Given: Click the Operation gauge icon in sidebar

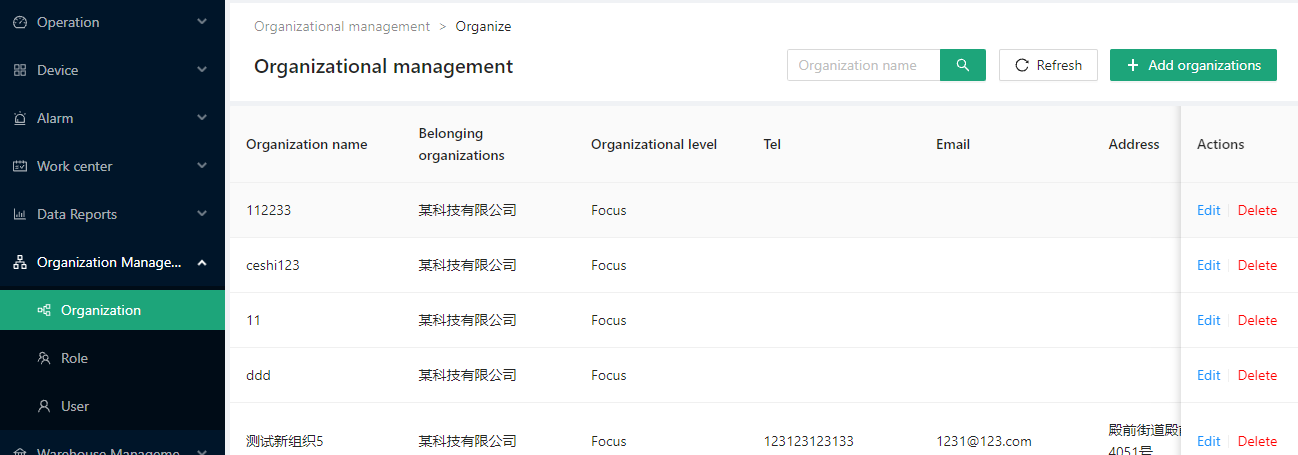Looking at the screenshot, I should point(20,22).
